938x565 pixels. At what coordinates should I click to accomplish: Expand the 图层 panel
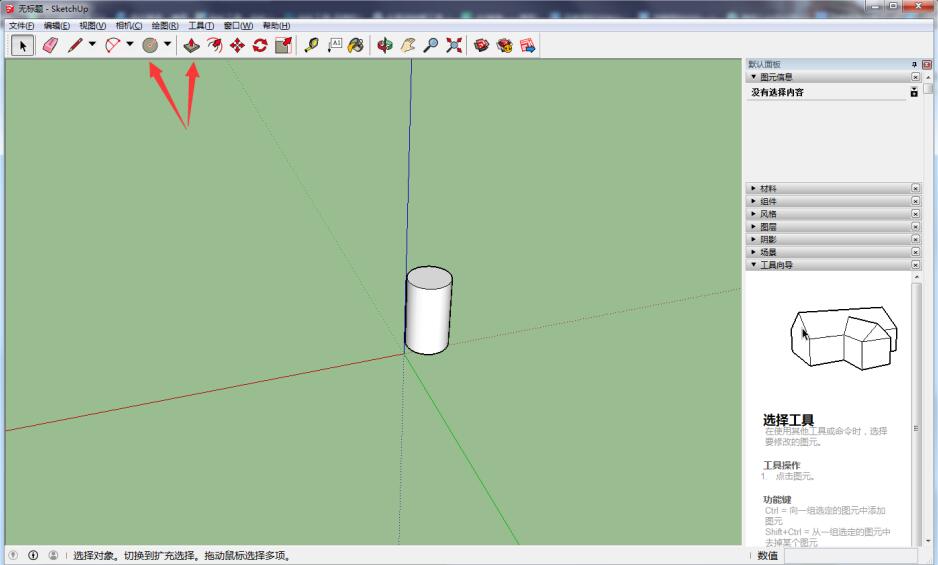click(768, 227)
